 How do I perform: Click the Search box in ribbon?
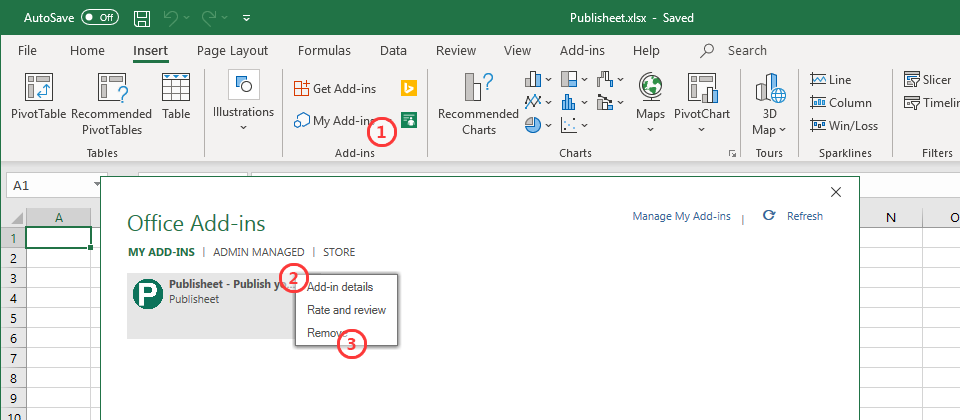(x=734, y=51)
